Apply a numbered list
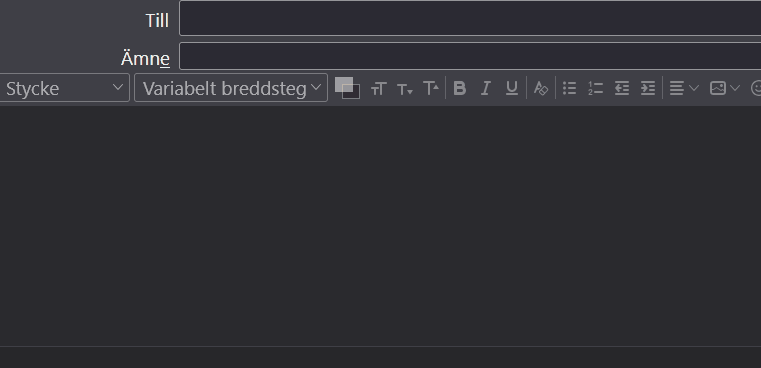 coord(596,88)
